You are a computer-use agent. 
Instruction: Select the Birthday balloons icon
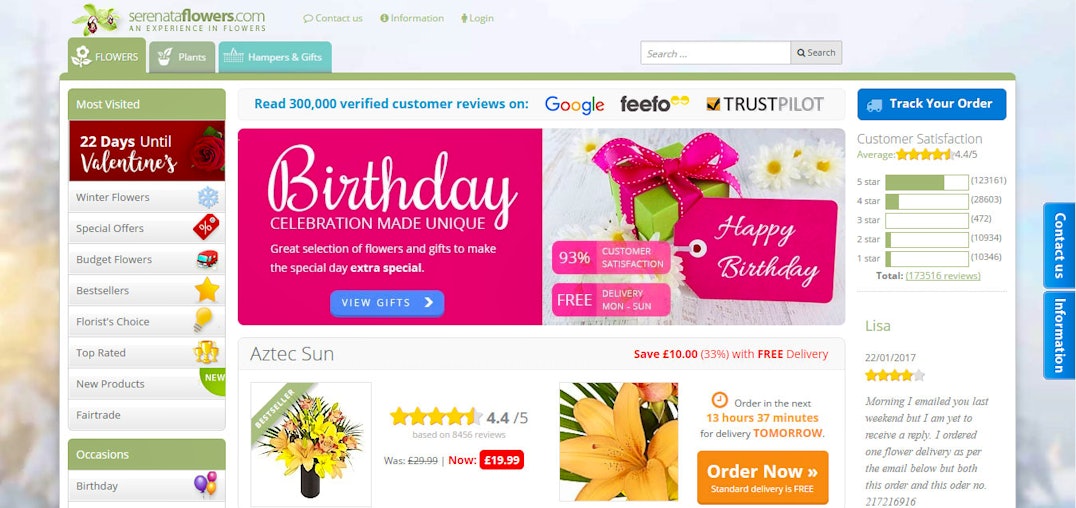coord(205,483)
